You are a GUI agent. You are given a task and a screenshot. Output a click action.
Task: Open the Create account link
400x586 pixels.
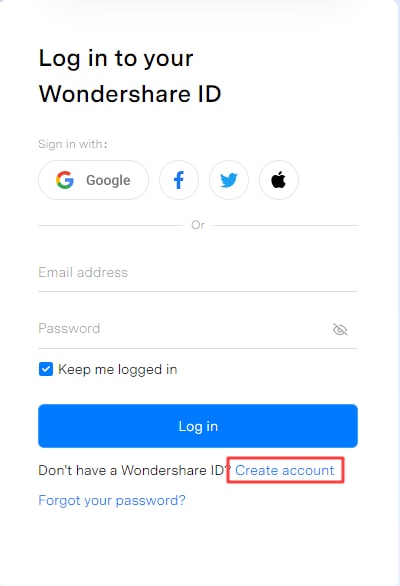click(284, 470)
